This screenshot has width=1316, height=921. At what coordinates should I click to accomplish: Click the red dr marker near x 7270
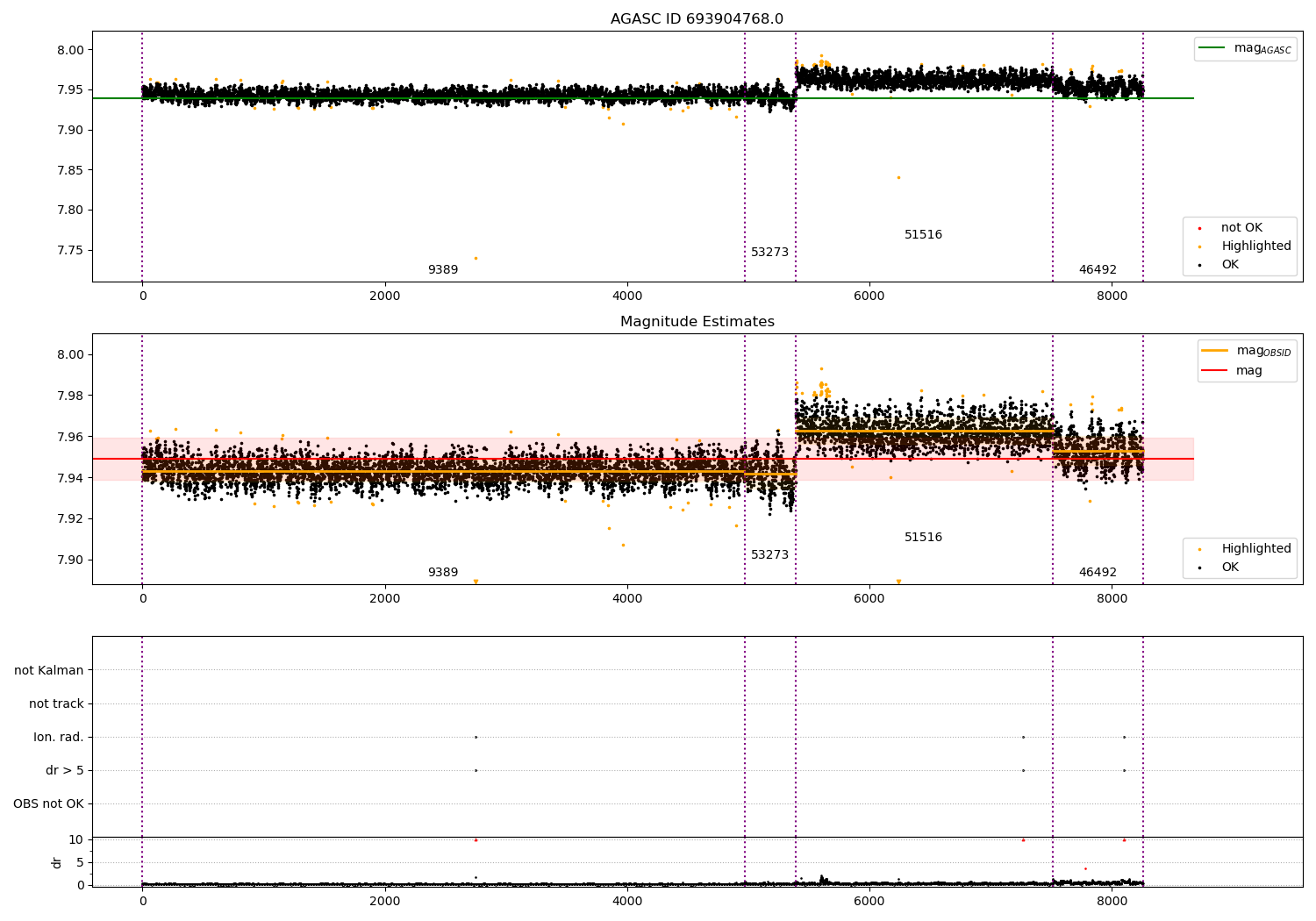[1023, 839]
